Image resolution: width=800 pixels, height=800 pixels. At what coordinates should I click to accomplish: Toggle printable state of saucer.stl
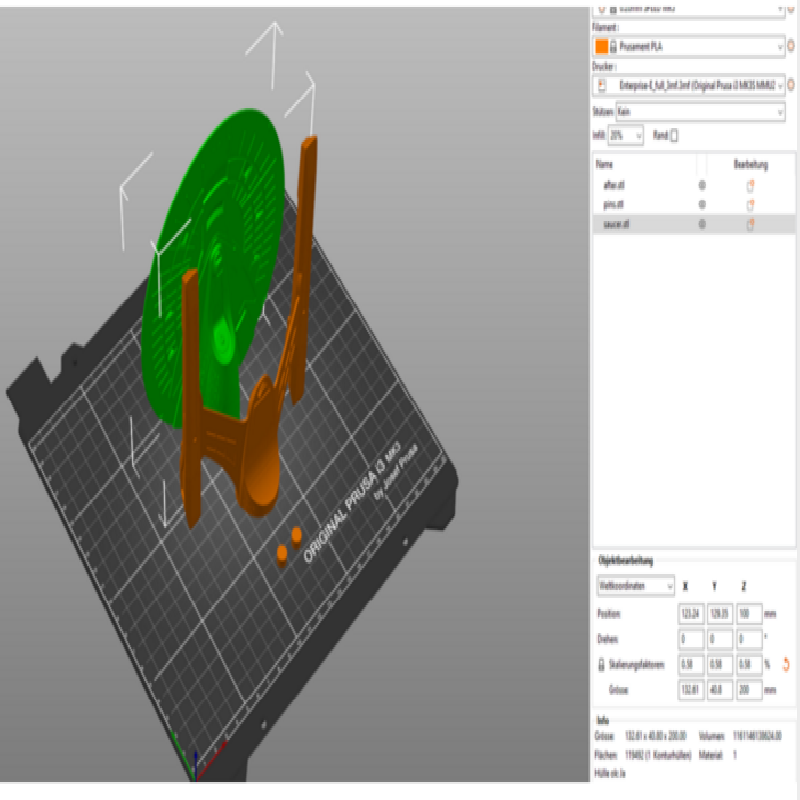(x=702, y=224)
